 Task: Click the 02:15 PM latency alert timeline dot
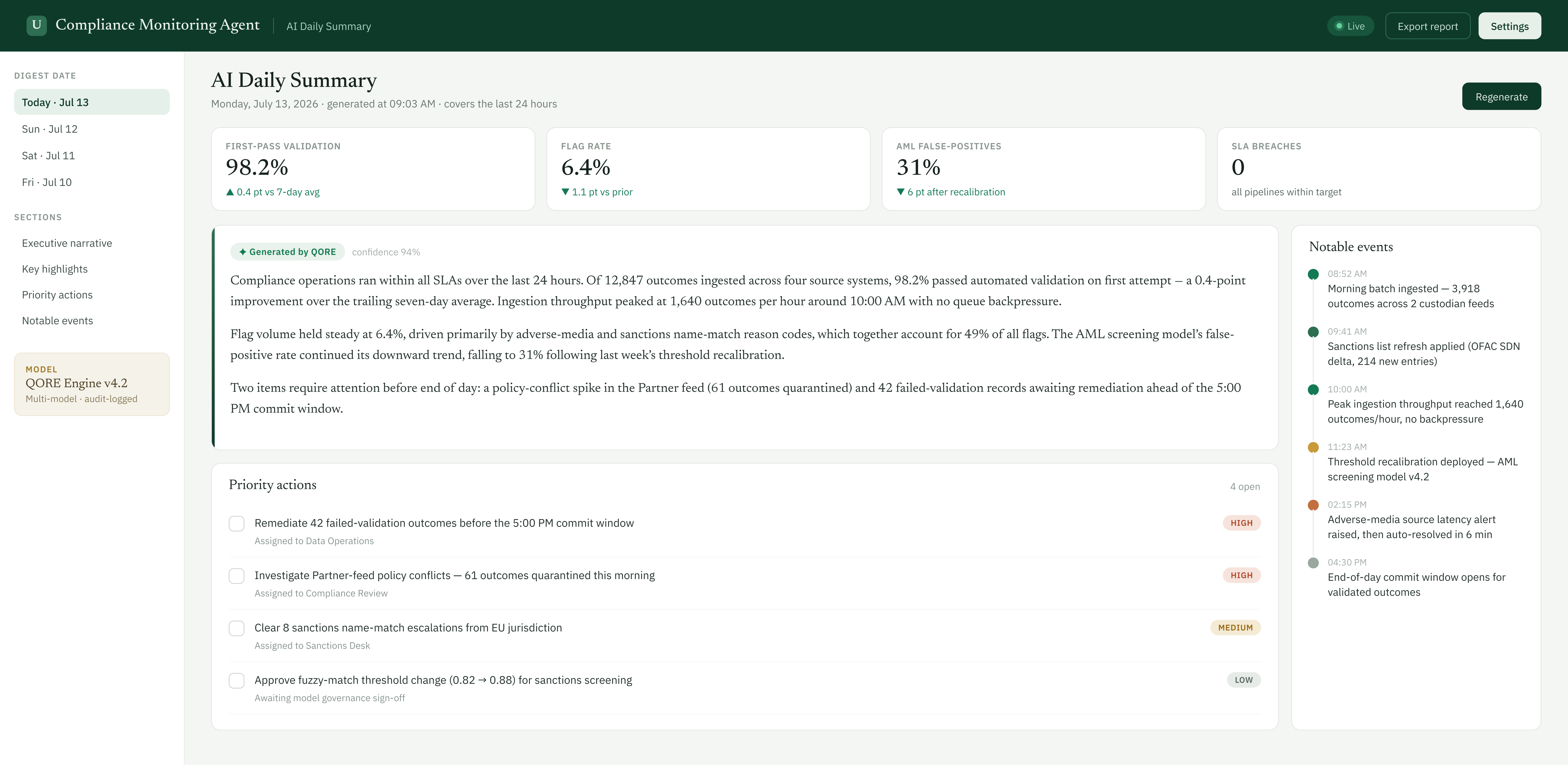[1314, 505]
